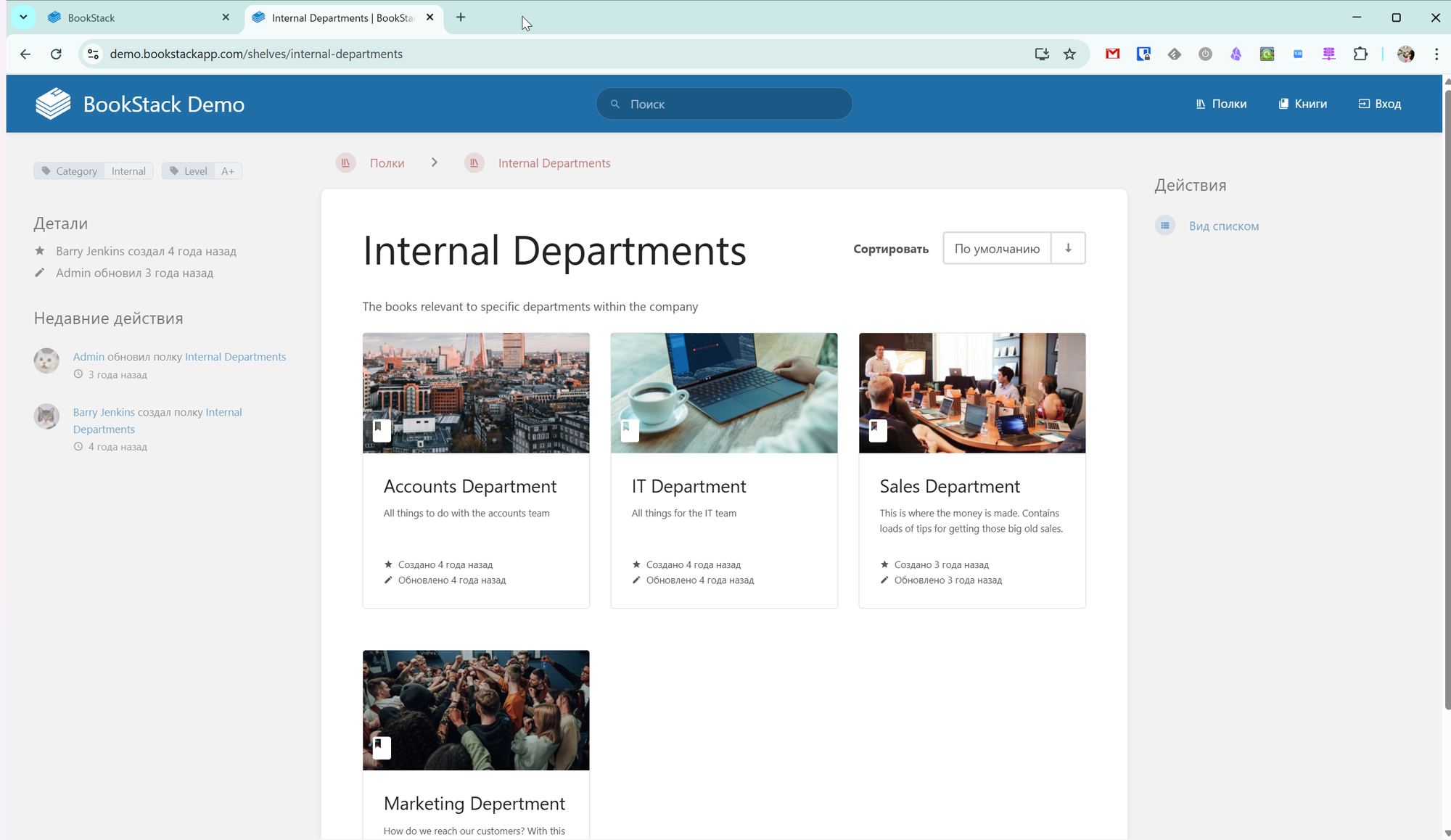Open Полки in the header menu
Screen dimensions: 1451x840
click(1221, 104)
